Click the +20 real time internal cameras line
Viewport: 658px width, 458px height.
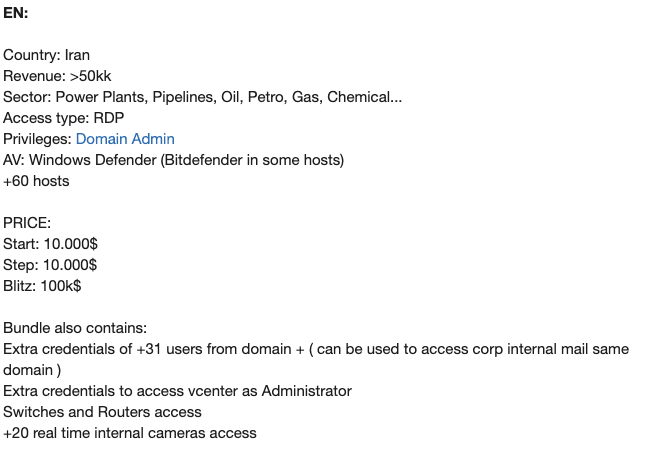click(130, 433)
